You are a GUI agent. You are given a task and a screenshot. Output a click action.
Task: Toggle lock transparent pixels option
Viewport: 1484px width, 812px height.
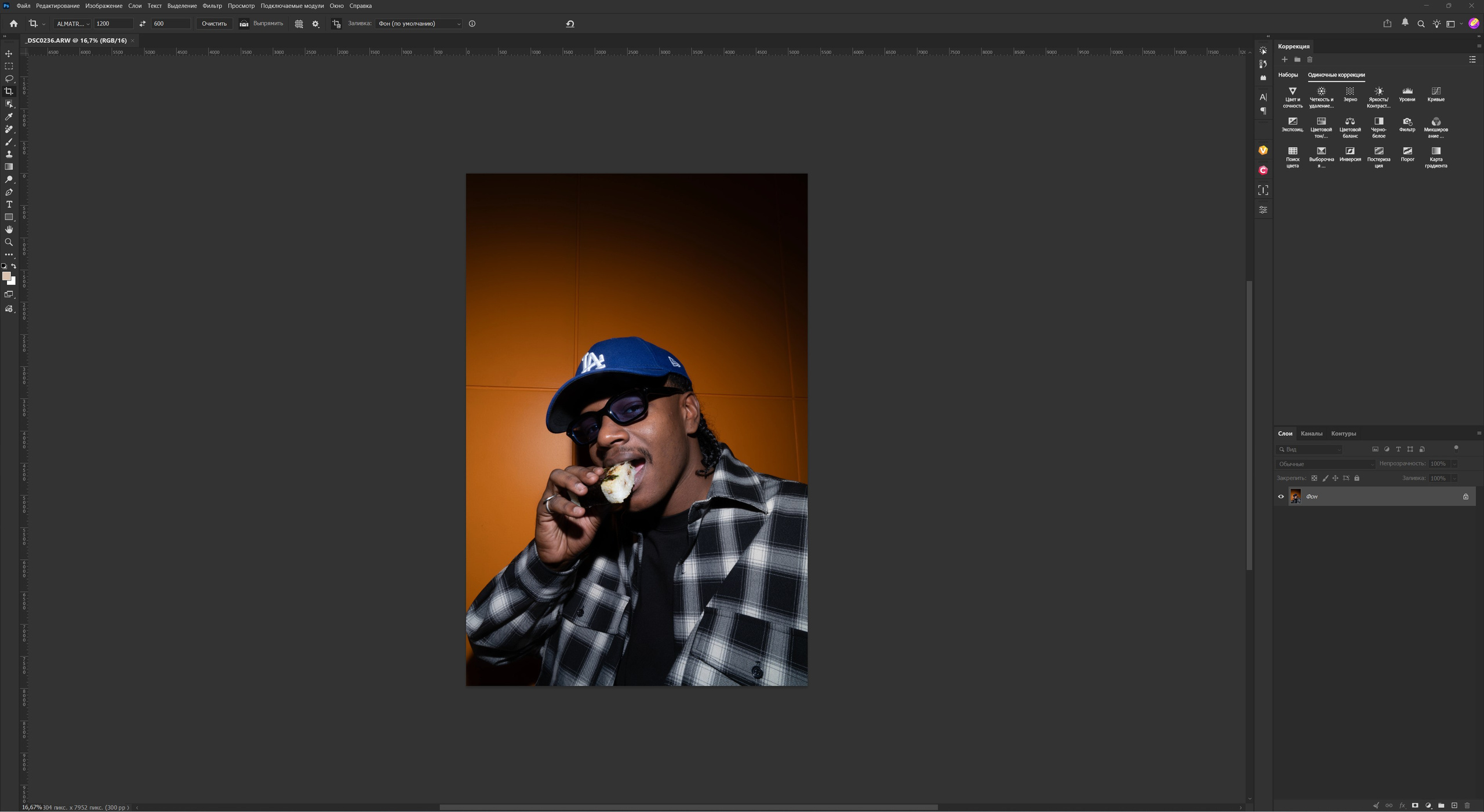tap(1314, 478)
